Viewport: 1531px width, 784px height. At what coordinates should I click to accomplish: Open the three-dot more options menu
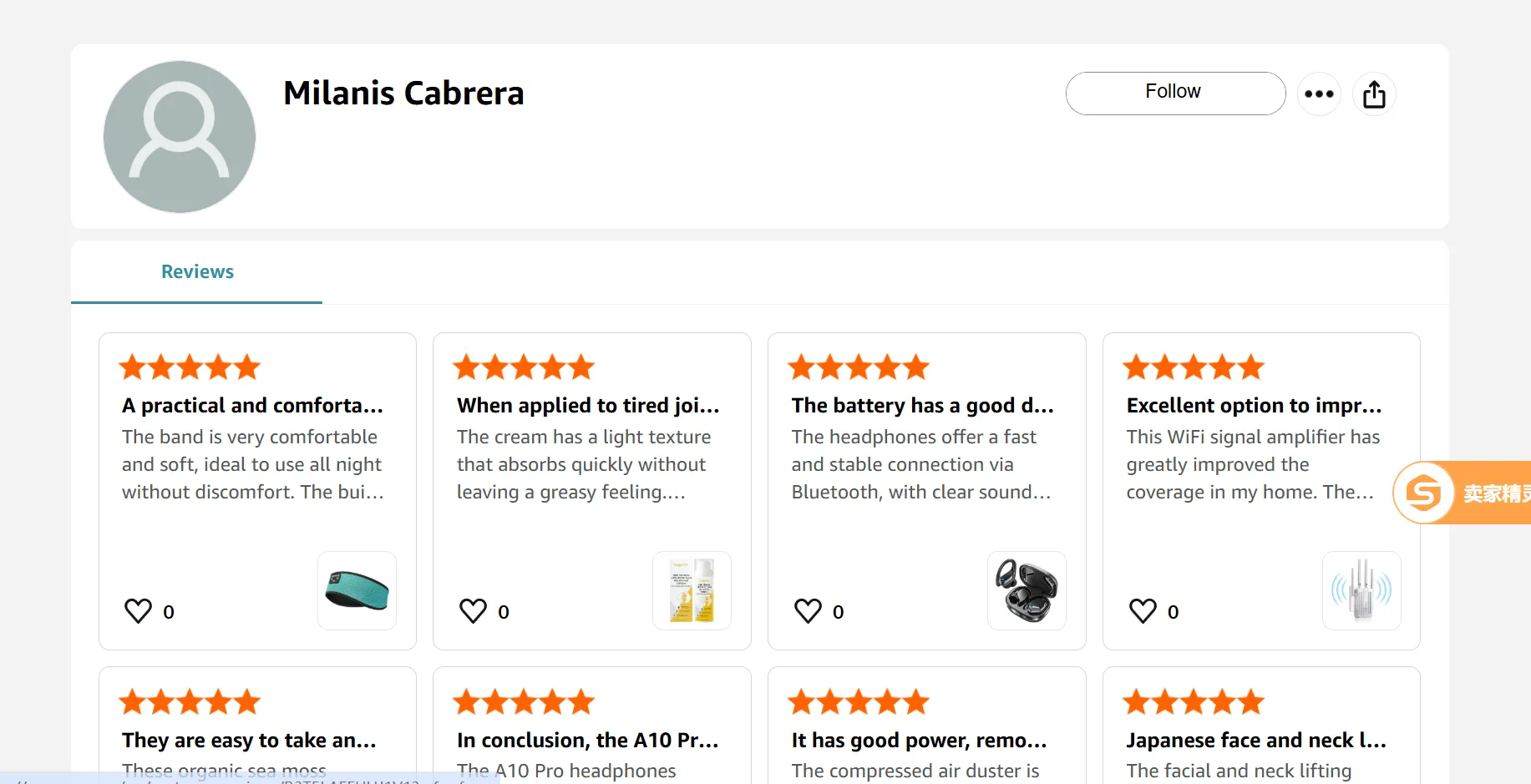point(1319,94)
